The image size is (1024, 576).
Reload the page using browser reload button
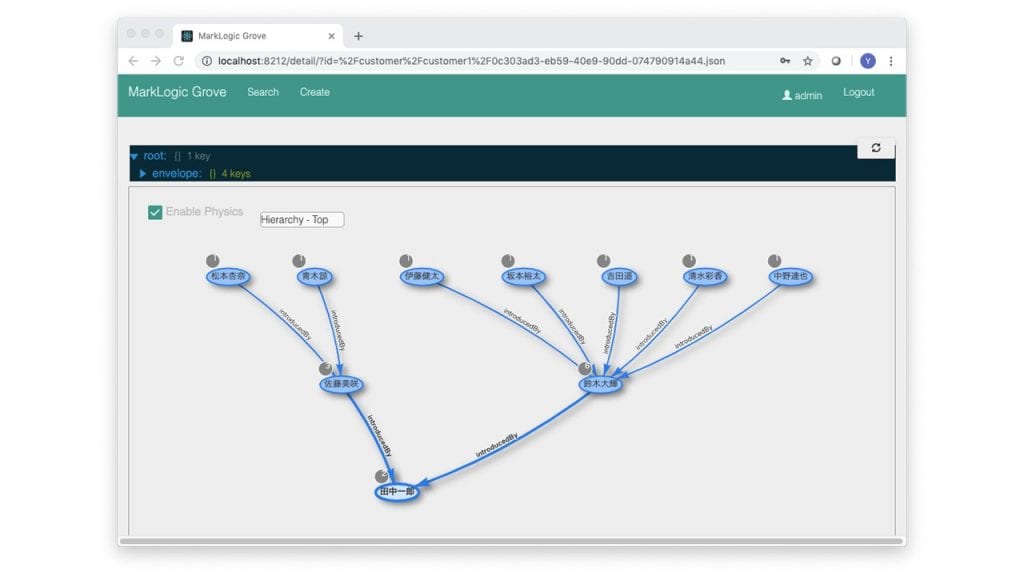(x=179, y=61)
